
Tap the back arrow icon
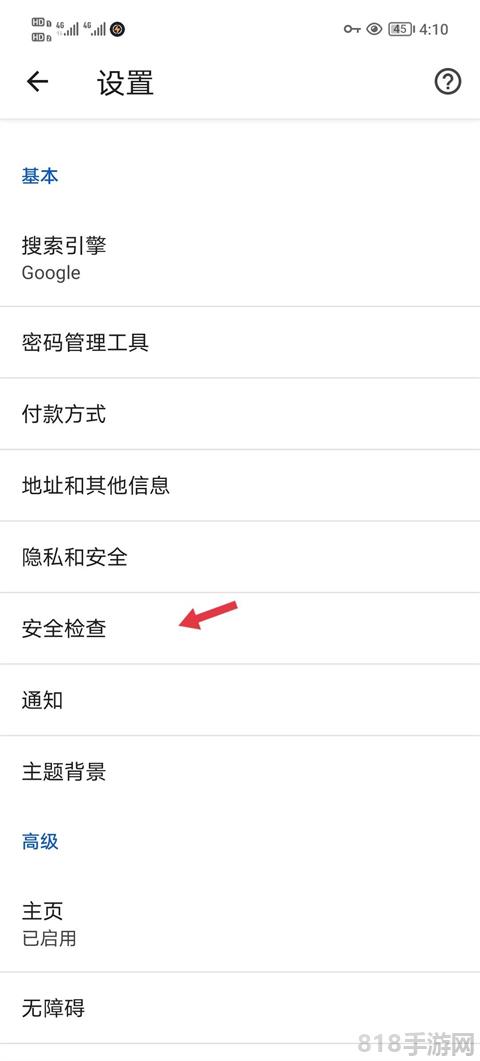coord(37,82)
